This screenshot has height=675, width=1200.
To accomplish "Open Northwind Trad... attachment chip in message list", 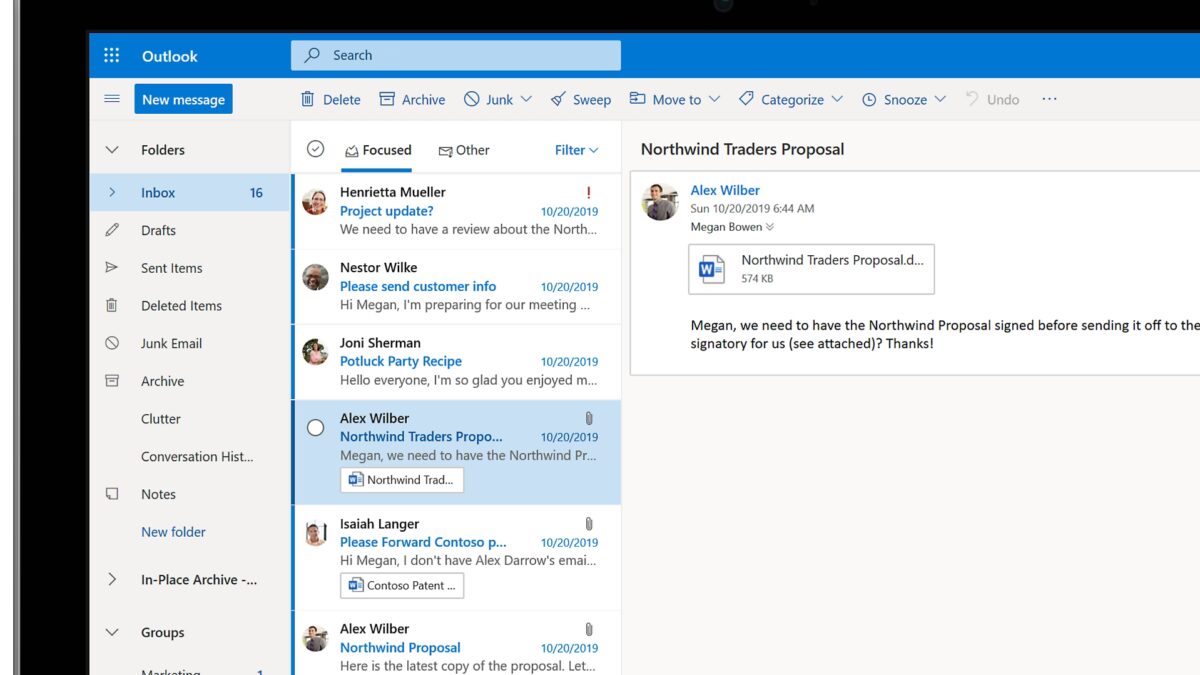I will [402, 480].
